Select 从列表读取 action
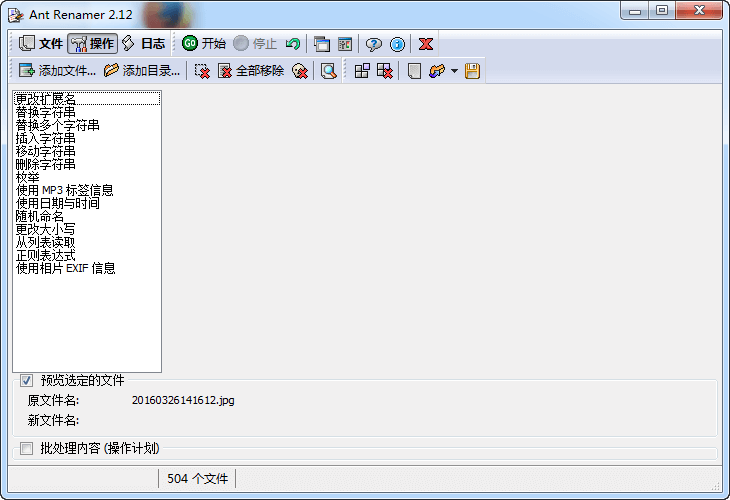This screenshot has height=500, width=730. [x=87, y=242]
